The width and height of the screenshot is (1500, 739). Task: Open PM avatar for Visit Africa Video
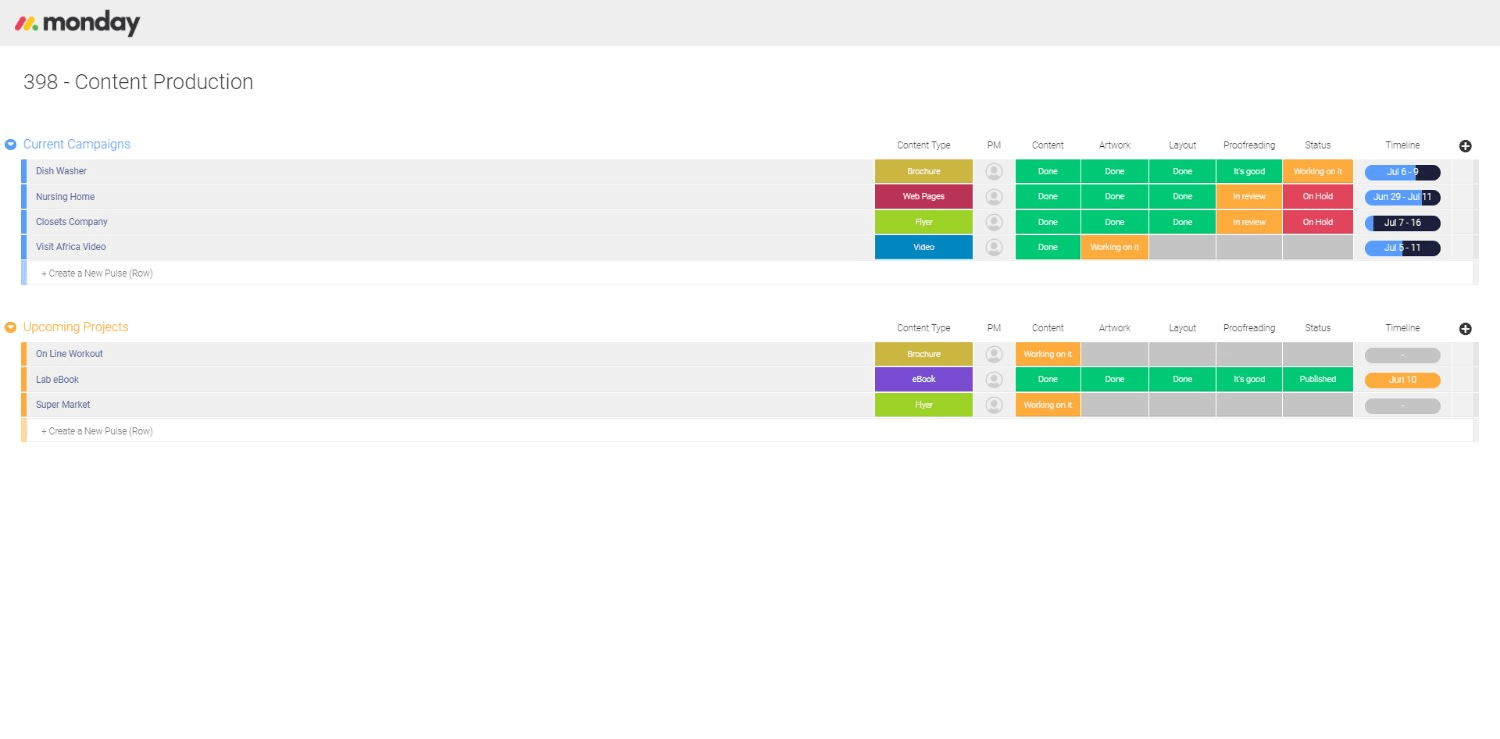point(994,247)
